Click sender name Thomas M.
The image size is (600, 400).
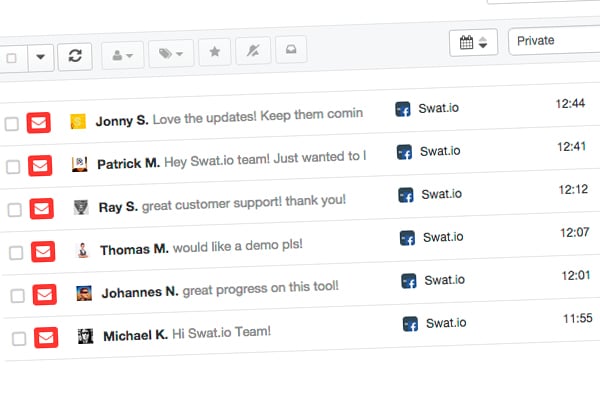[134, 250]
